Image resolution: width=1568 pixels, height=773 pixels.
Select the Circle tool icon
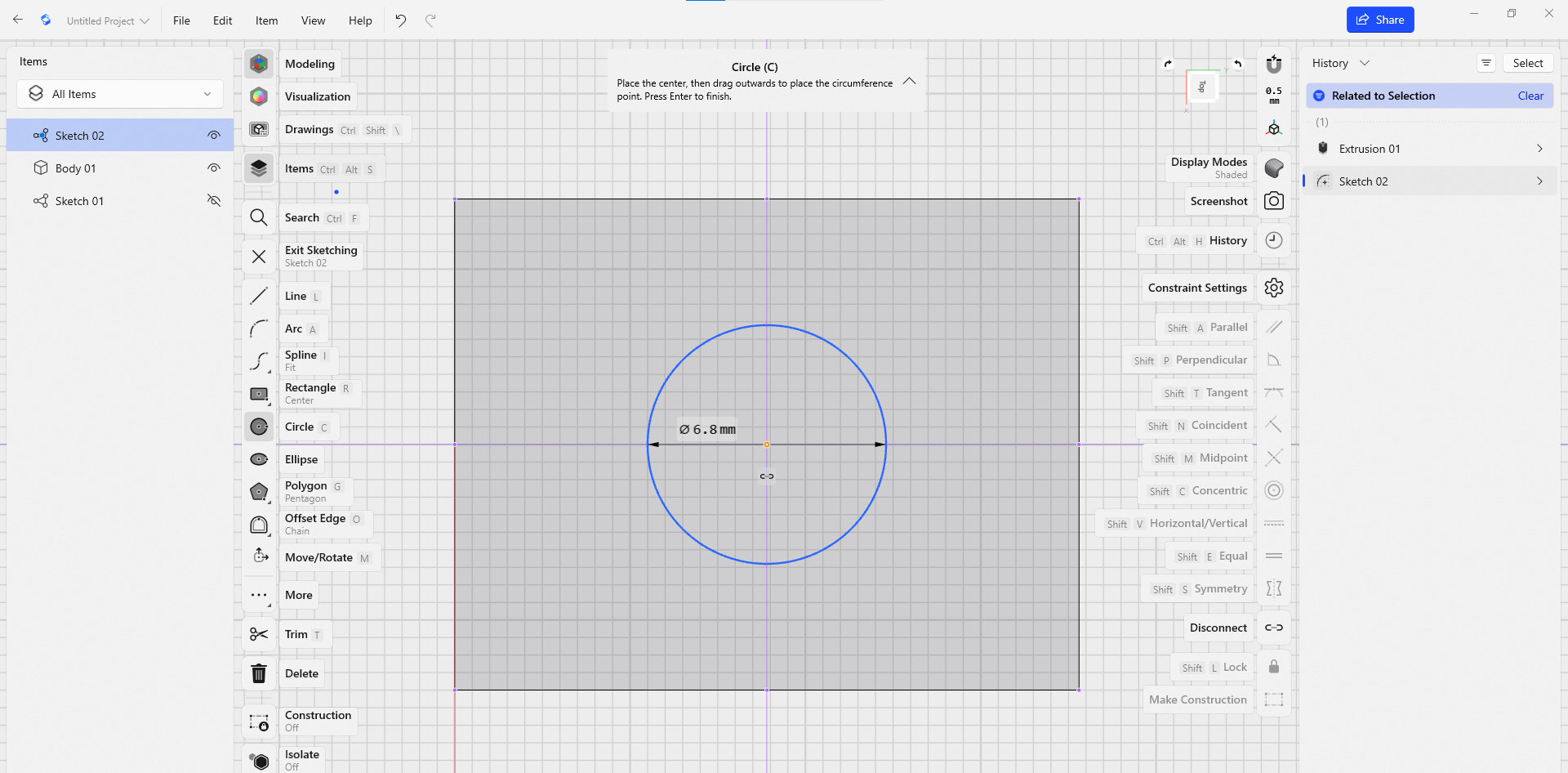click(259, 427)
